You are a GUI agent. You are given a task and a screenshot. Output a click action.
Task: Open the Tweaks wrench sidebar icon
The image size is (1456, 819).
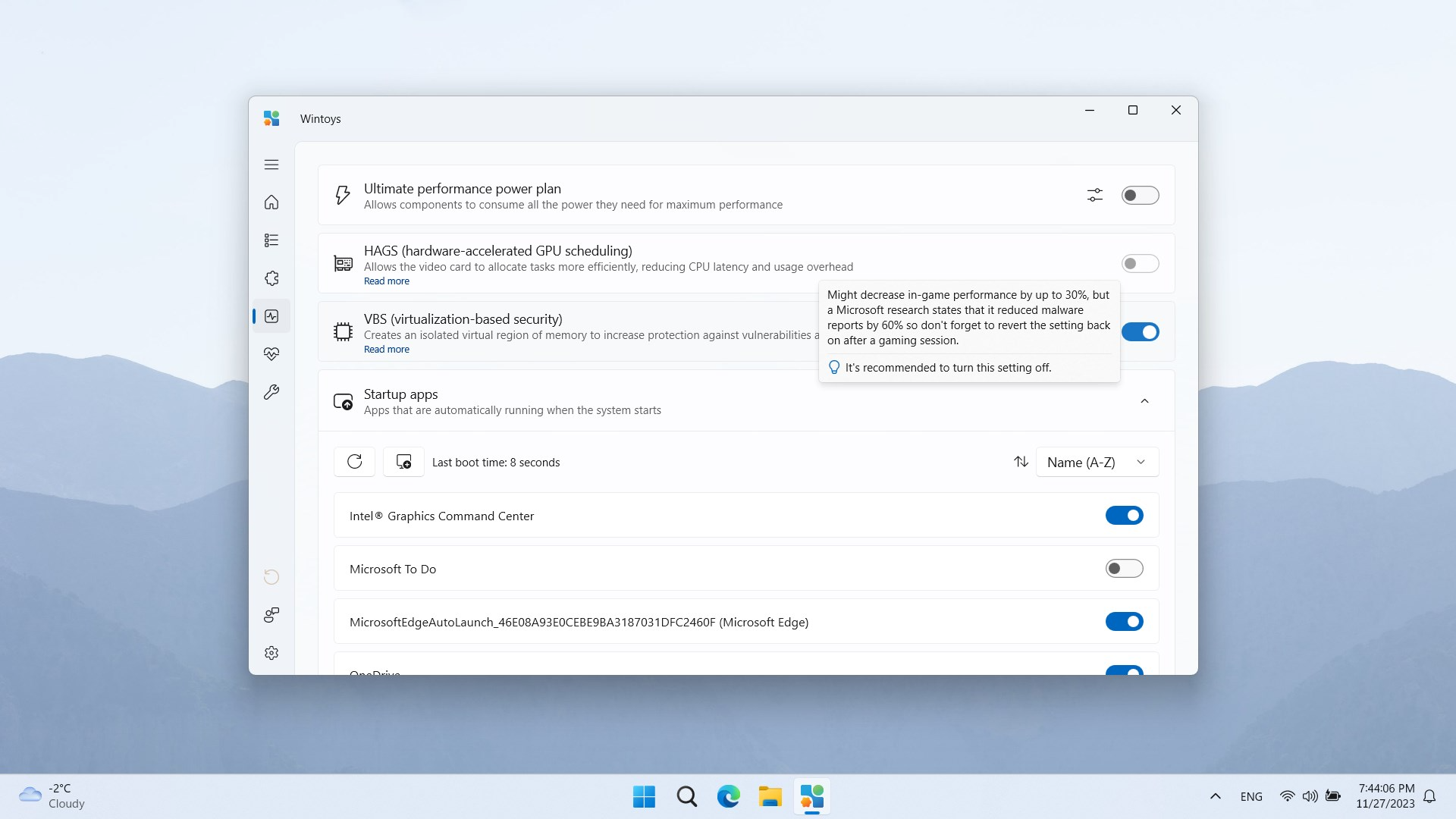(271, 392)
